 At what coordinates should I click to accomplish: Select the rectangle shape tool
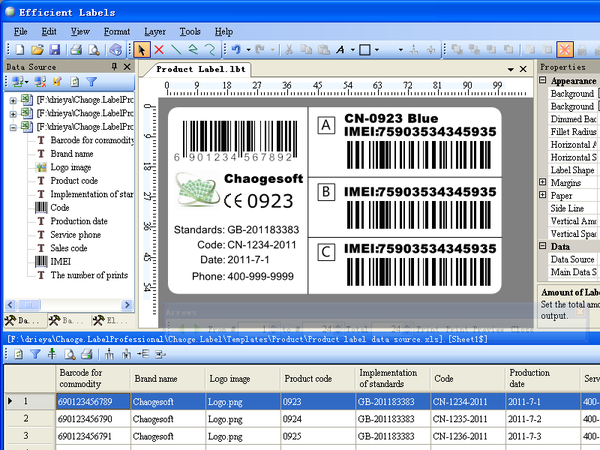[x=365, y=50]
